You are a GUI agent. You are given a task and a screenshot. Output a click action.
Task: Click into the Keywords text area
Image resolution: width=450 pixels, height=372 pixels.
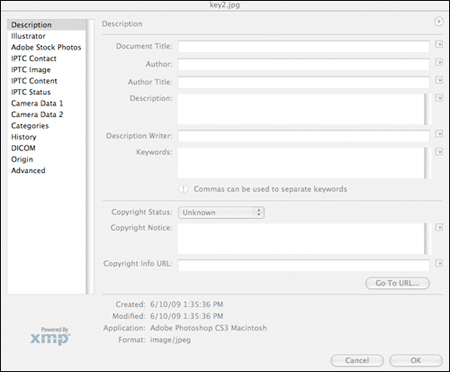pyautogui.click(x=301, y=163)
